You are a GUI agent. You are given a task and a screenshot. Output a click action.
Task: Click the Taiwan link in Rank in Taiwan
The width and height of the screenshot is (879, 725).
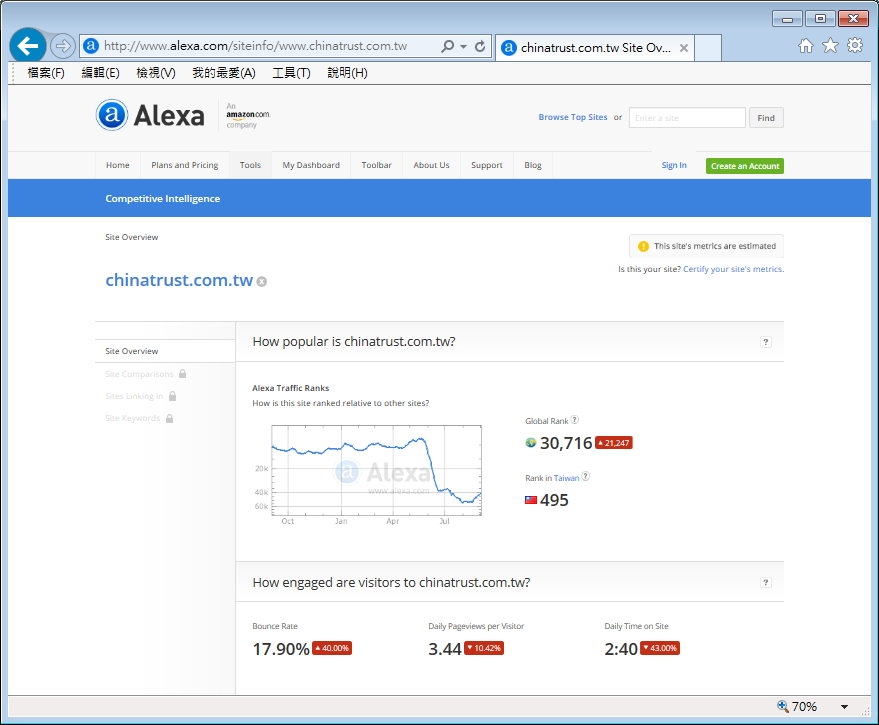tap(566, 478)
